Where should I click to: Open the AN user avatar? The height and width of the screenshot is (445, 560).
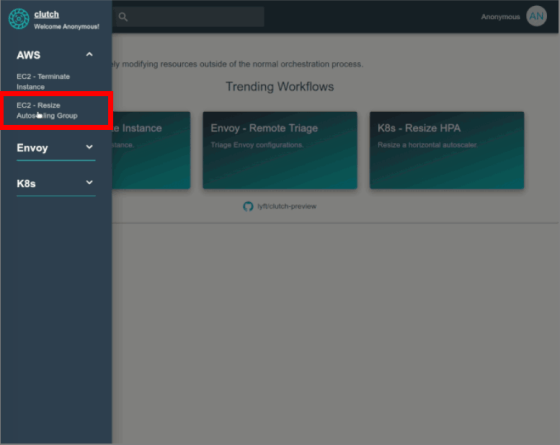click(536, 16)
